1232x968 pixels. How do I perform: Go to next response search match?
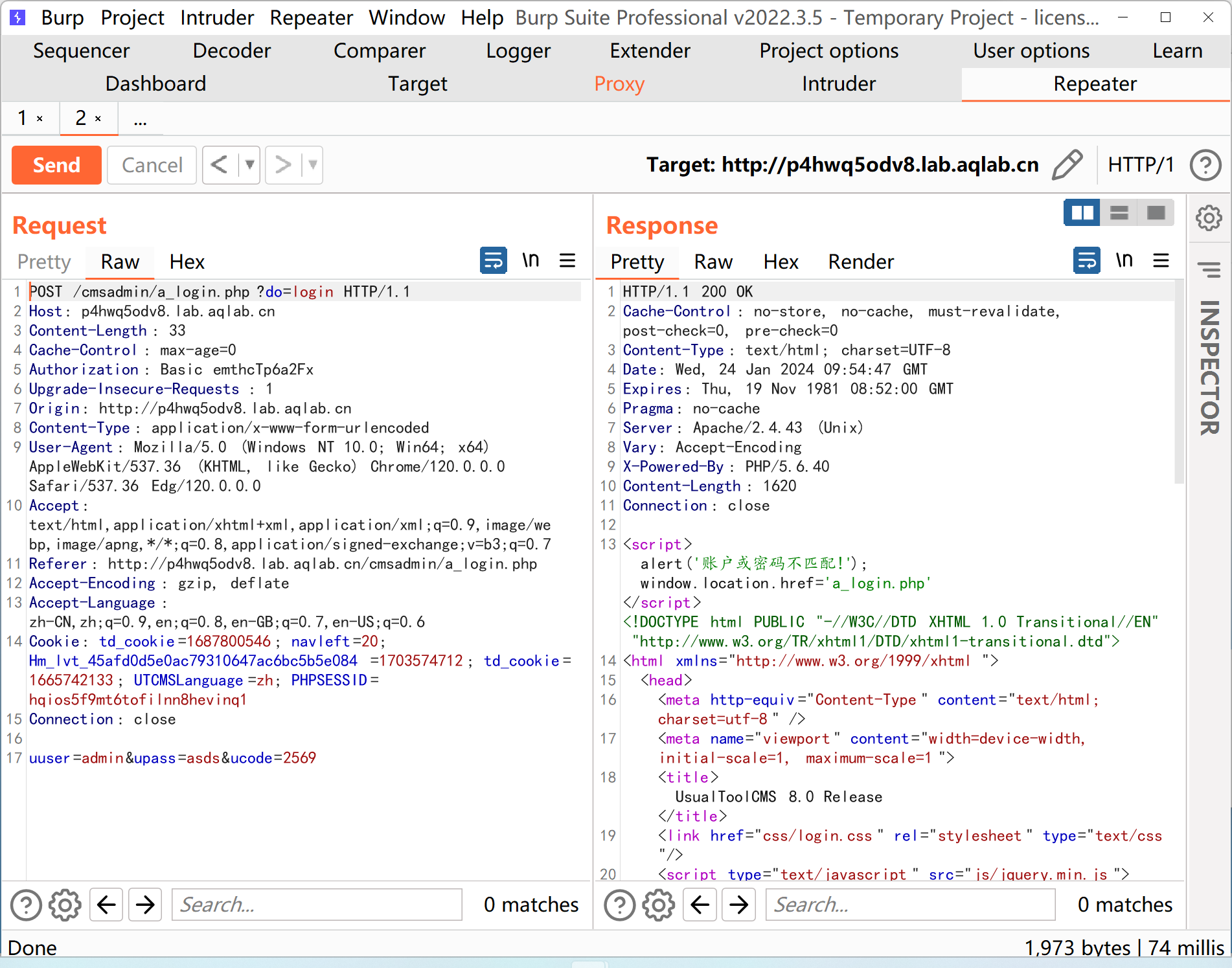pyautogui.click(x=738, y=905)
